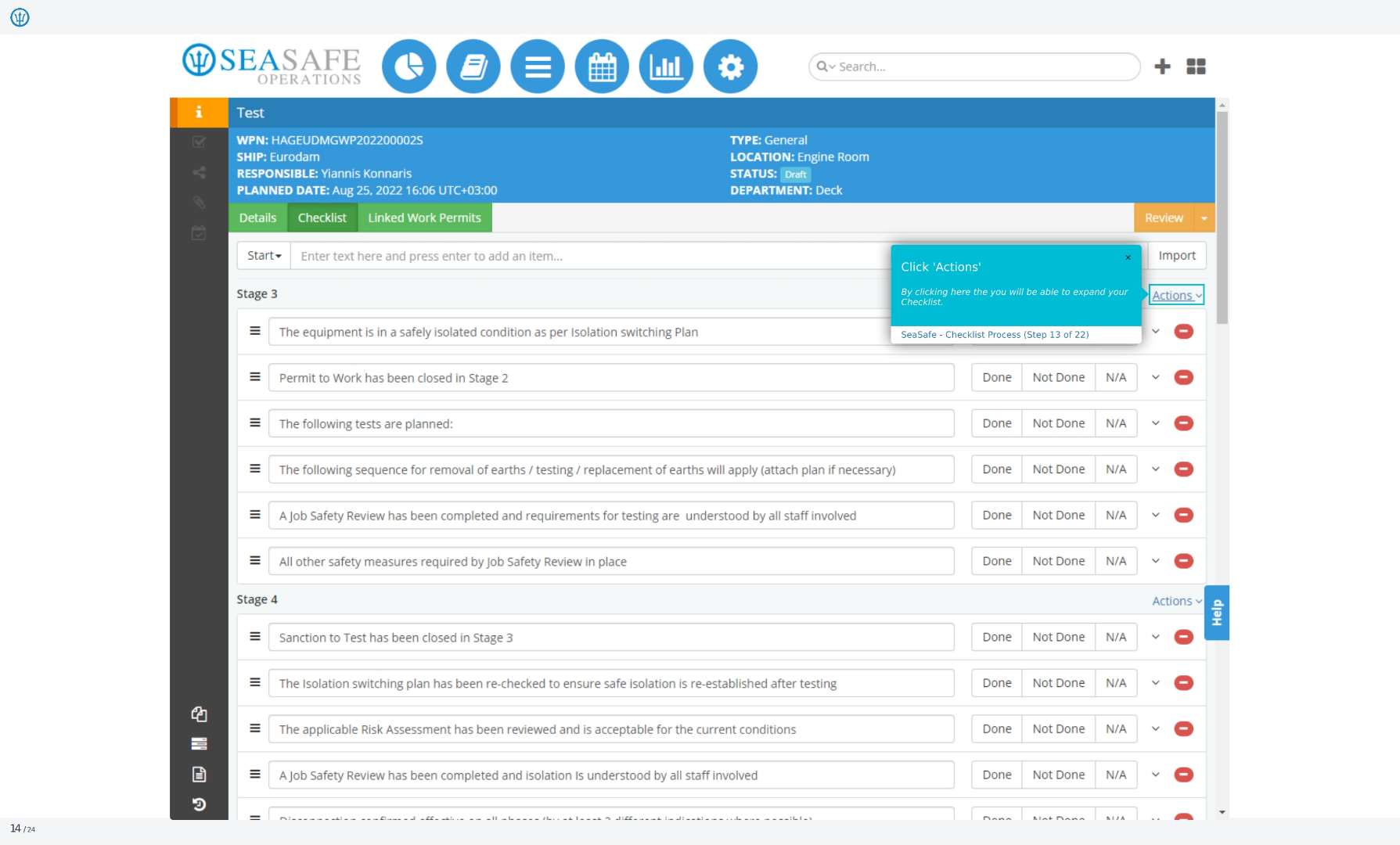Open the calendar round icon

602,67
